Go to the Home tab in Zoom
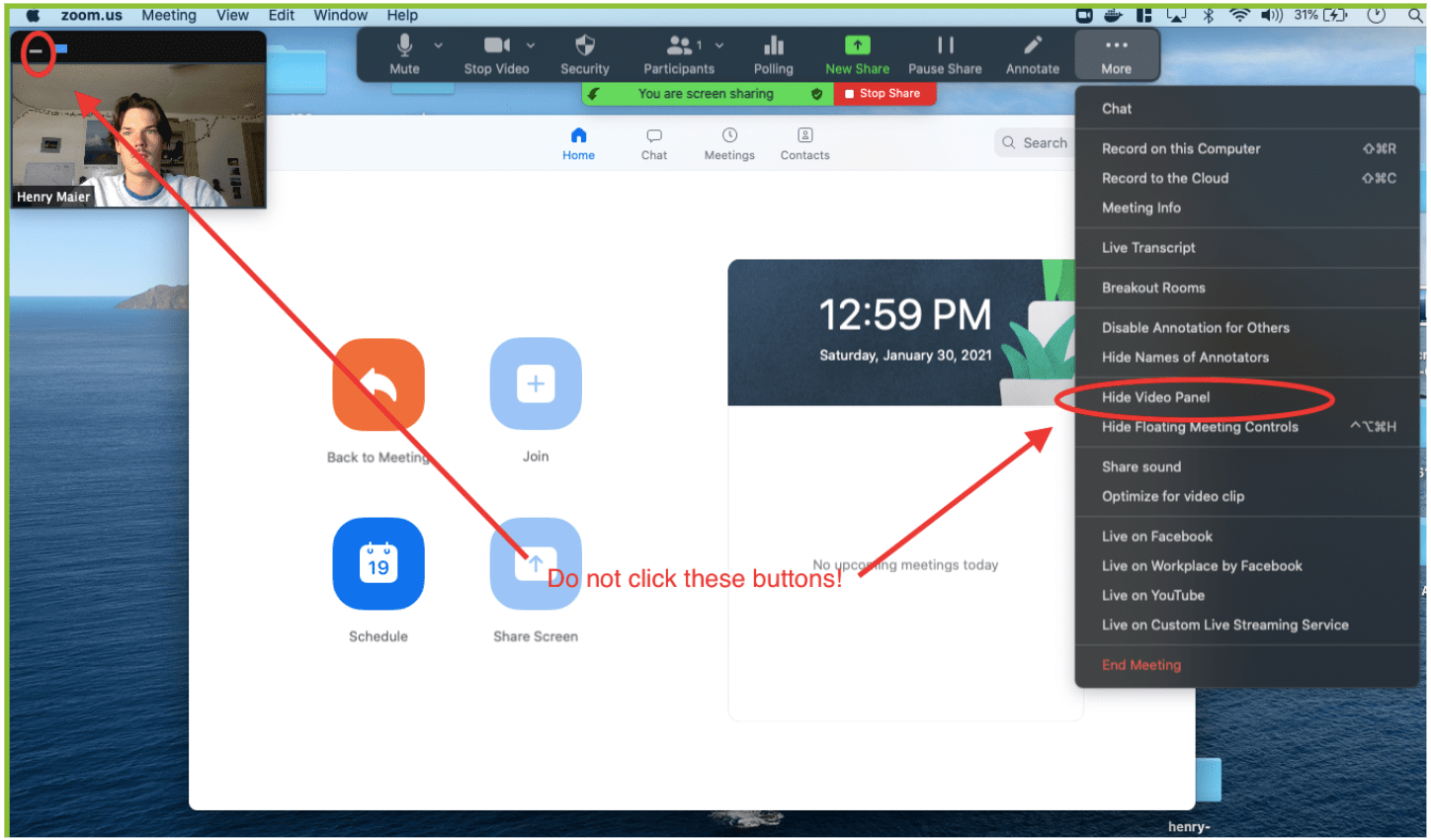Viewport: 1431px width, 840px height. 579,143
